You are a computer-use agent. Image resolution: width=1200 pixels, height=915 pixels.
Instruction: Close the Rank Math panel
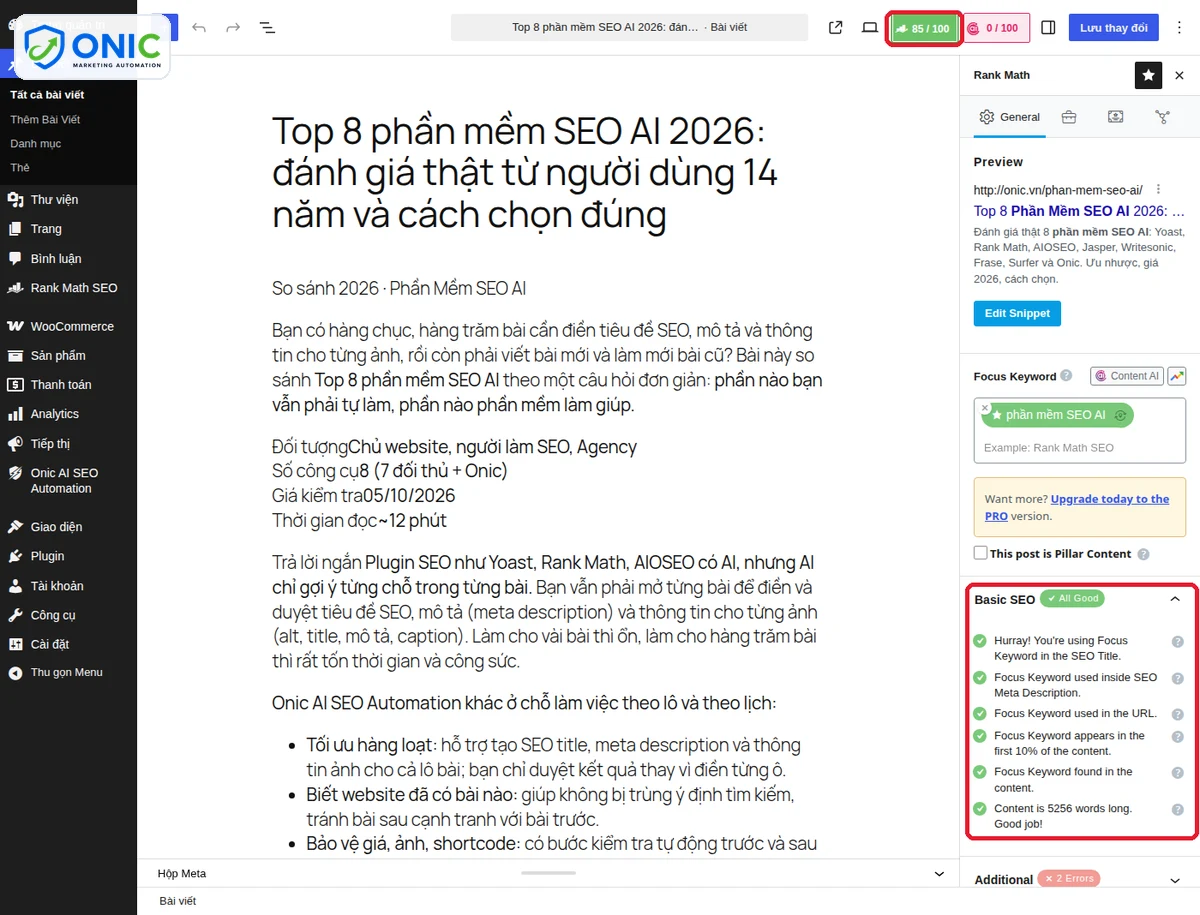[1179, 75]
